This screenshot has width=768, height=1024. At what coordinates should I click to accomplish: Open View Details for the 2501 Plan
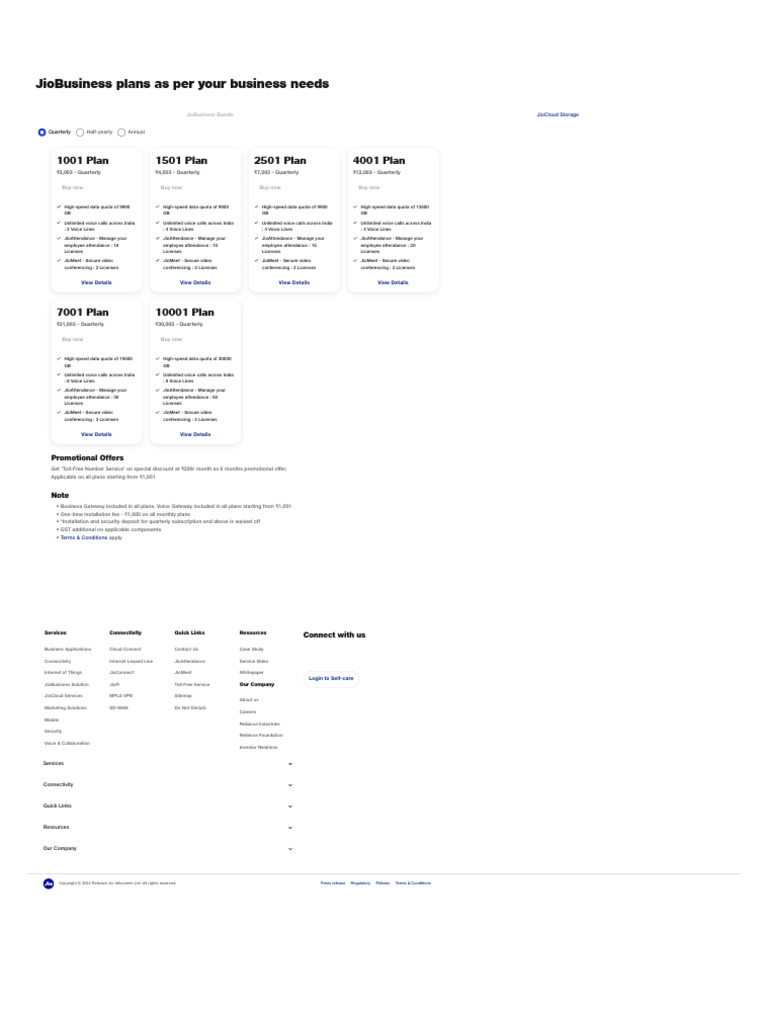pos(294,283)
